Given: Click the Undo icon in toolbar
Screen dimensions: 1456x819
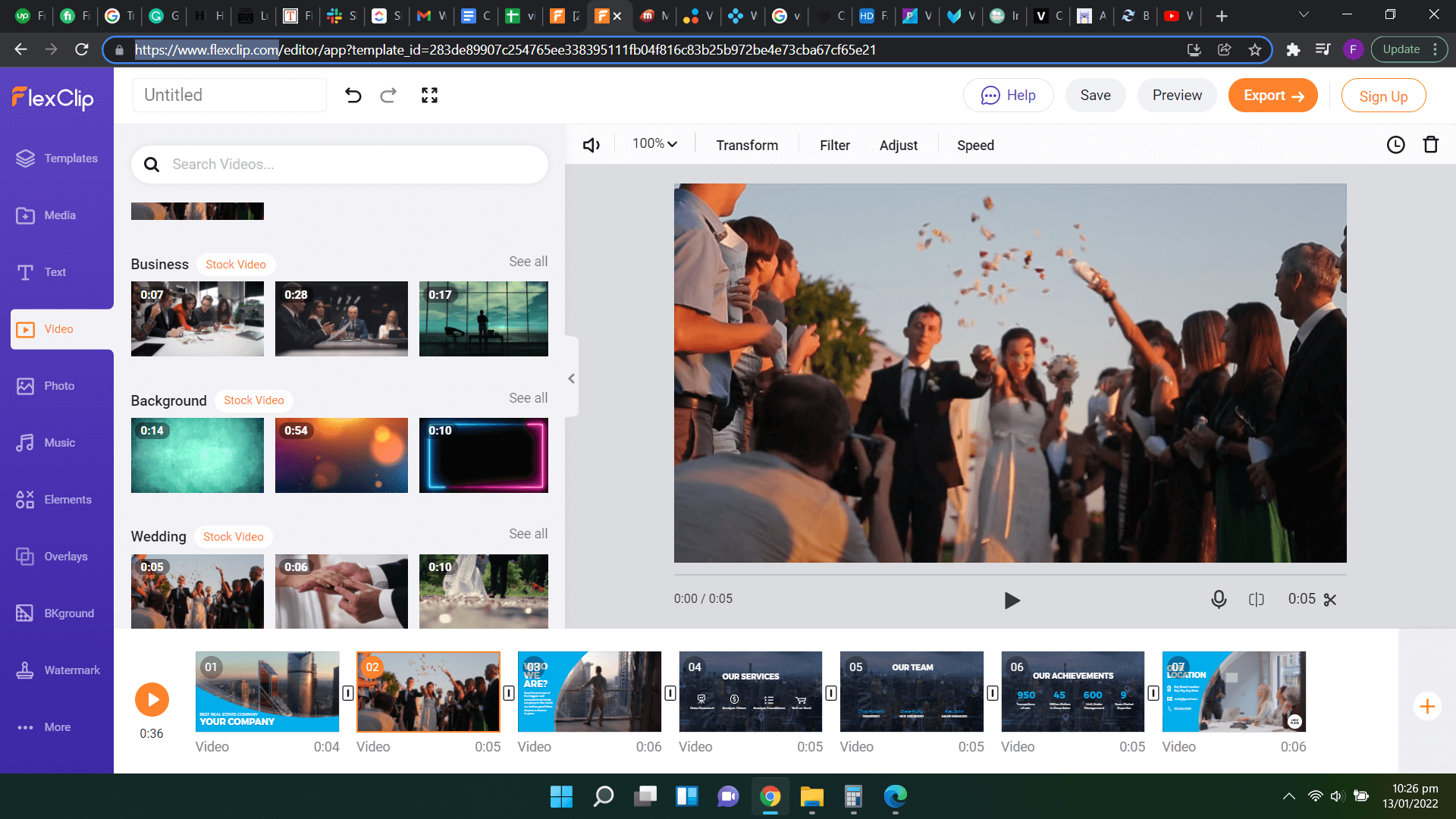Looking at the screenshot, I should pyautogui.click(x=353, y=95).
